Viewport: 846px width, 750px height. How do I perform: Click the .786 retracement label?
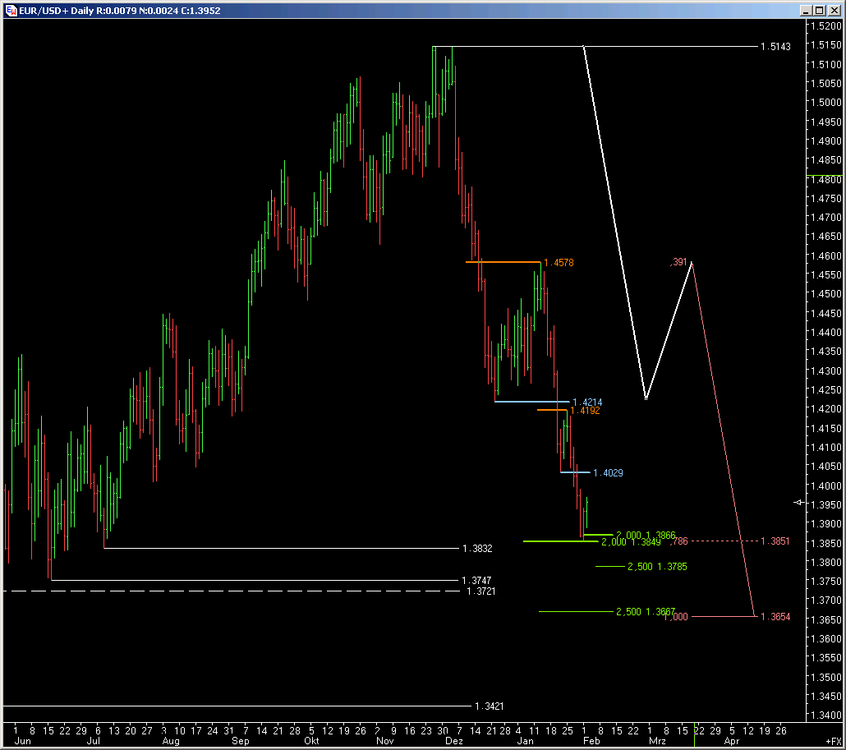(679, 541)
